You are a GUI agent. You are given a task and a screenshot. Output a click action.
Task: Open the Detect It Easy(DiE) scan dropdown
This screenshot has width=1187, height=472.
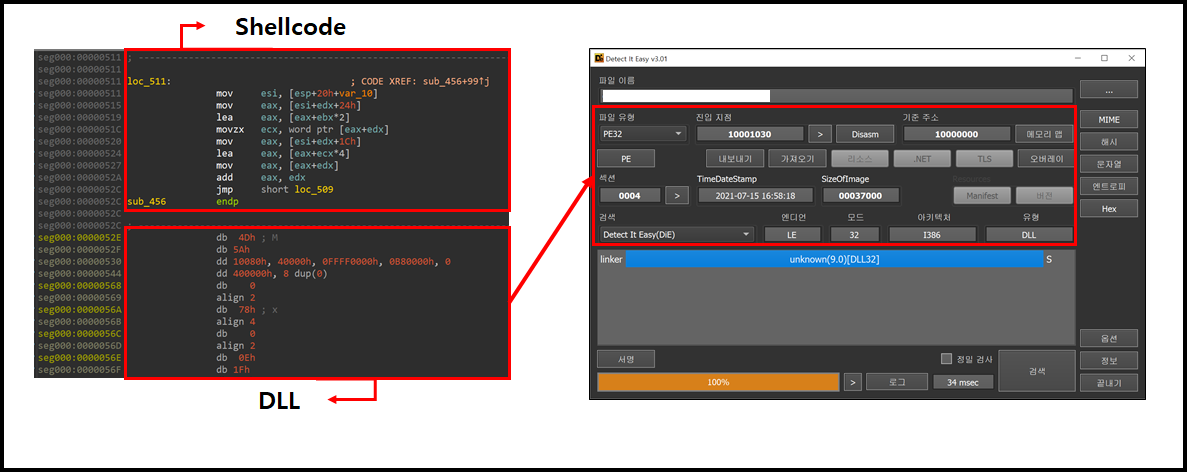675,234
